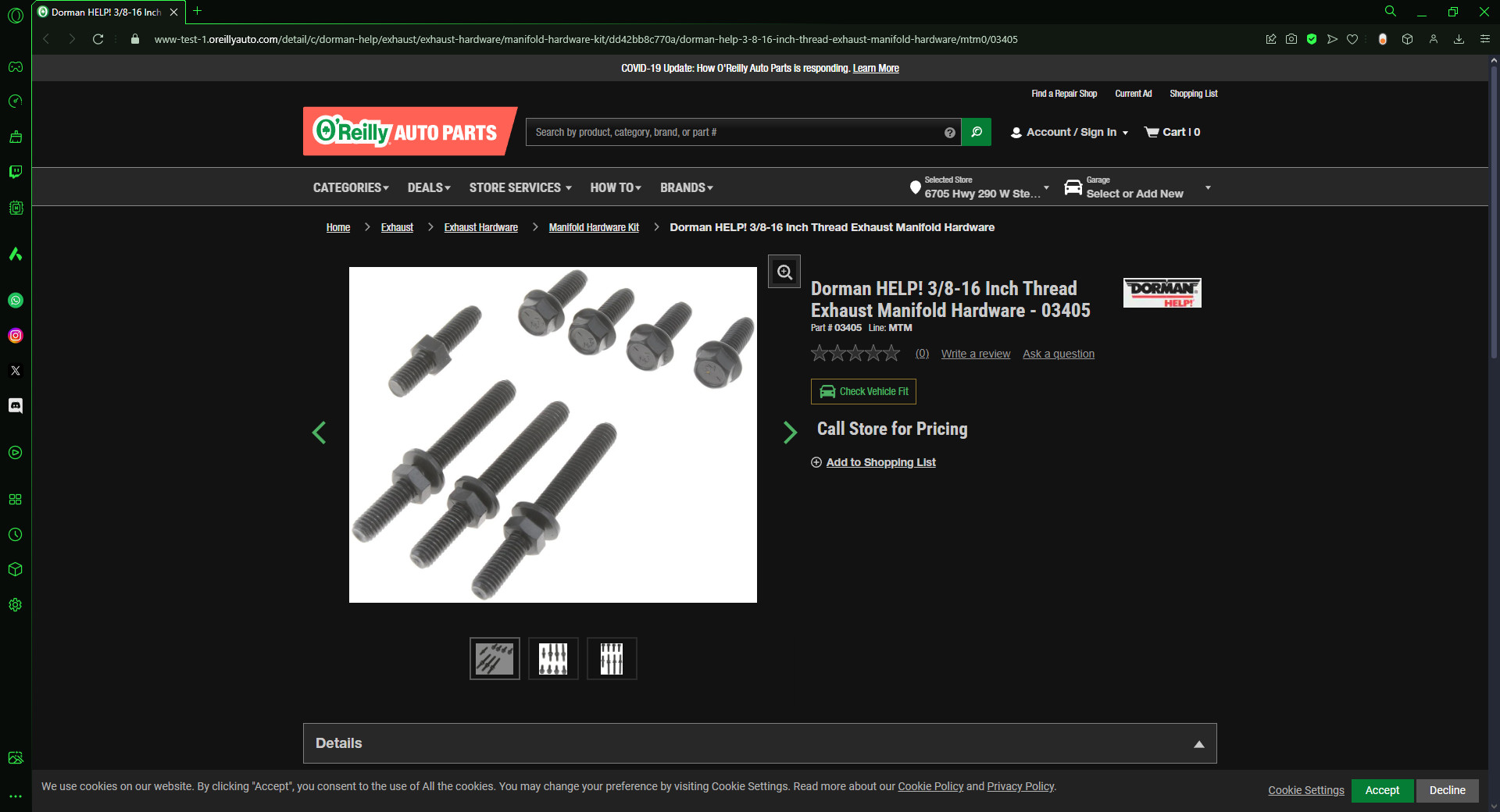Click the green search submit button

[977, 132]
